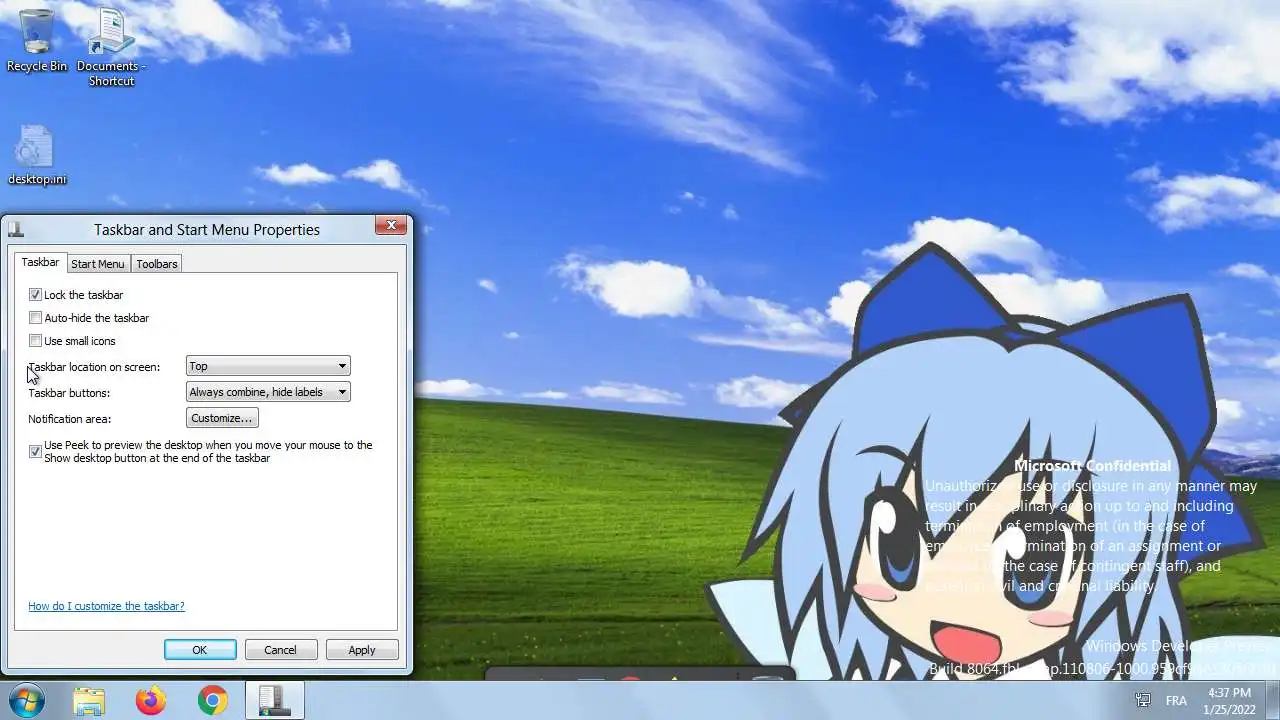Viewport: 1280px width, 720px height.
Task: Click the Show desktop button at taskbar end
Action: click(1272, 700)
